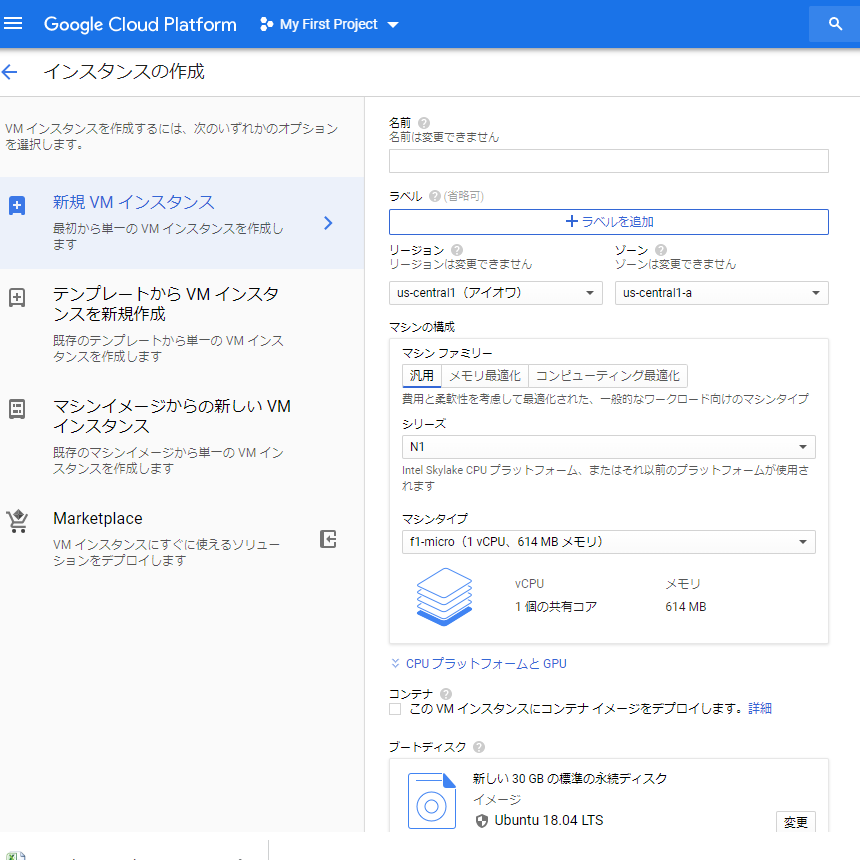
Task: Click the 614 MB memory value
Action: tap(686, 607)
